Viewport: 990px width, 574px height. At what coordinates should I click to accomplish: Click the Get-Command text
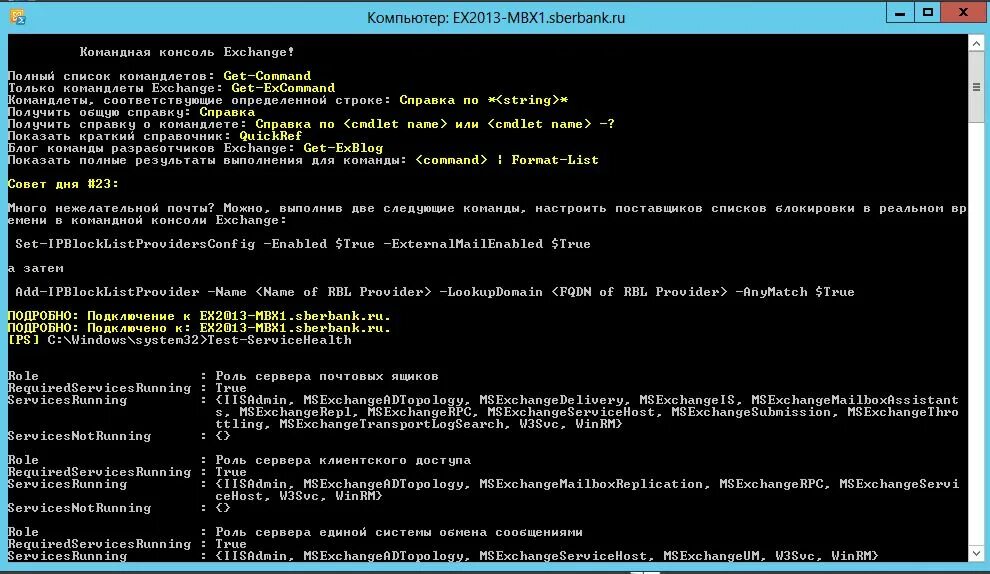click(267, 76)
